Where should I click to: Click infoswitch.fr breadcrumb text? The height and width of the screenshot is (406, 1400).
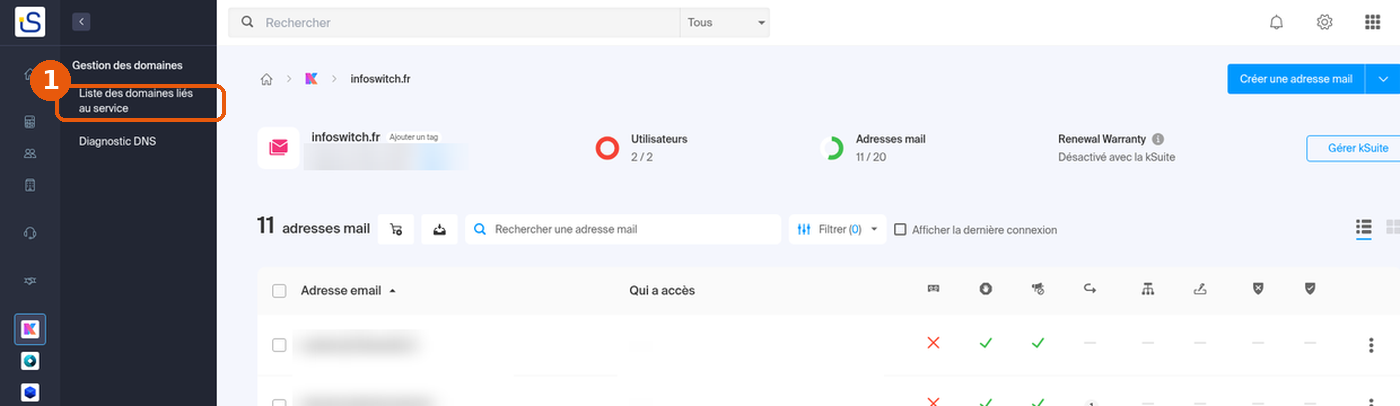click(381, 79)
